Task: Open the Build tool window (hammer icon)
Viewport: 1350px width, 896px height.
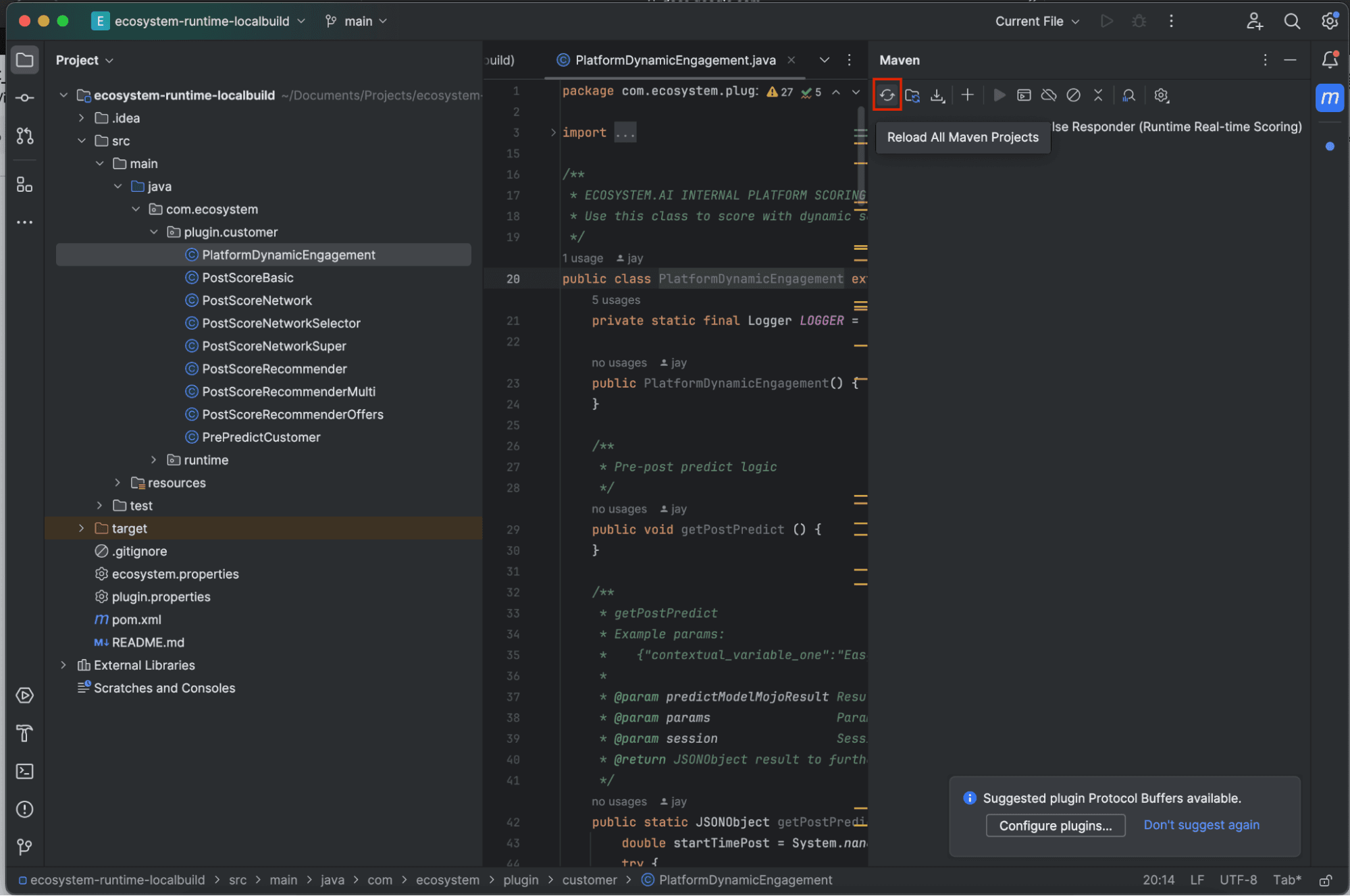Action: point(25,734)
